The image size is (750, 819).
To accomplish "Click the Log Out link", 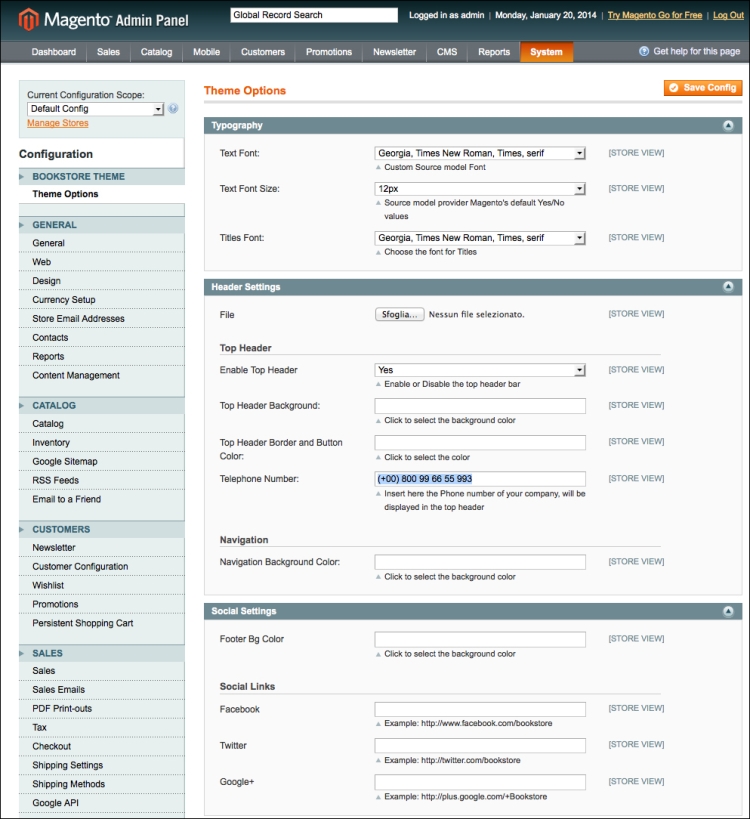I will pyautogui.click(x=728, y=15).
